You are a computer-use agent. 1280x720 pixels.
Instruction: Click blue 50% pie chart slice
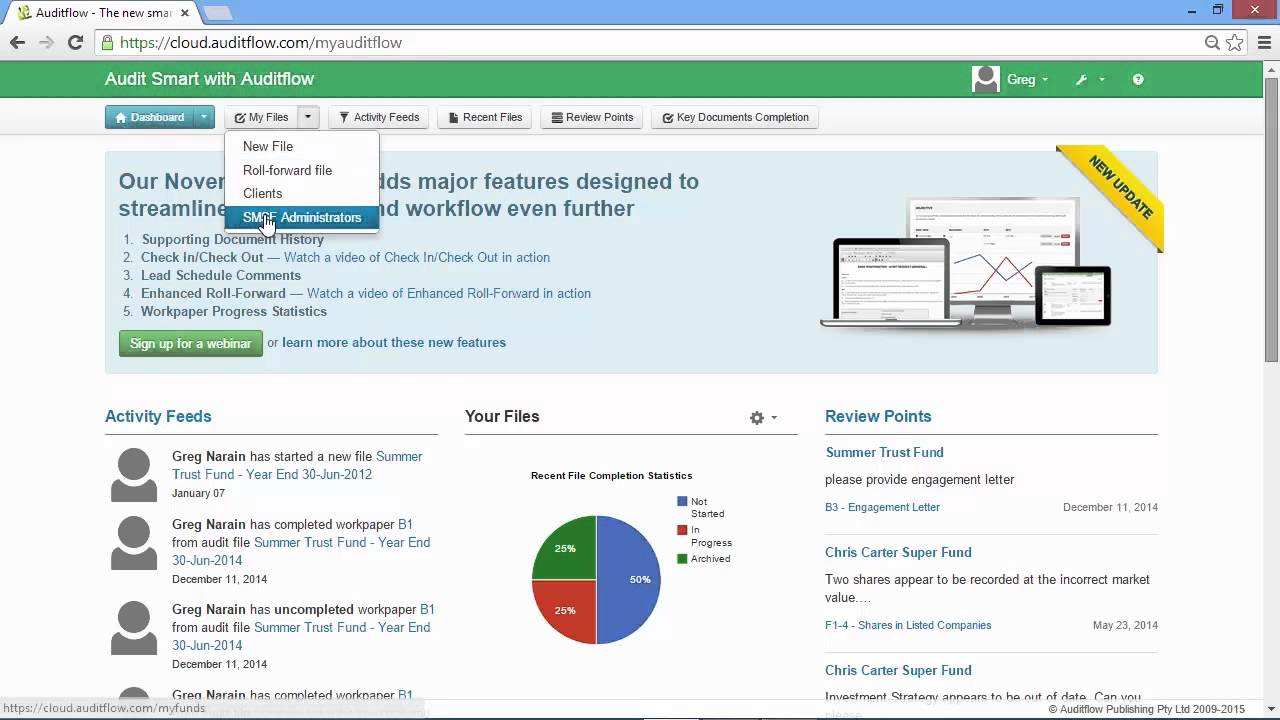pos(630,580)
